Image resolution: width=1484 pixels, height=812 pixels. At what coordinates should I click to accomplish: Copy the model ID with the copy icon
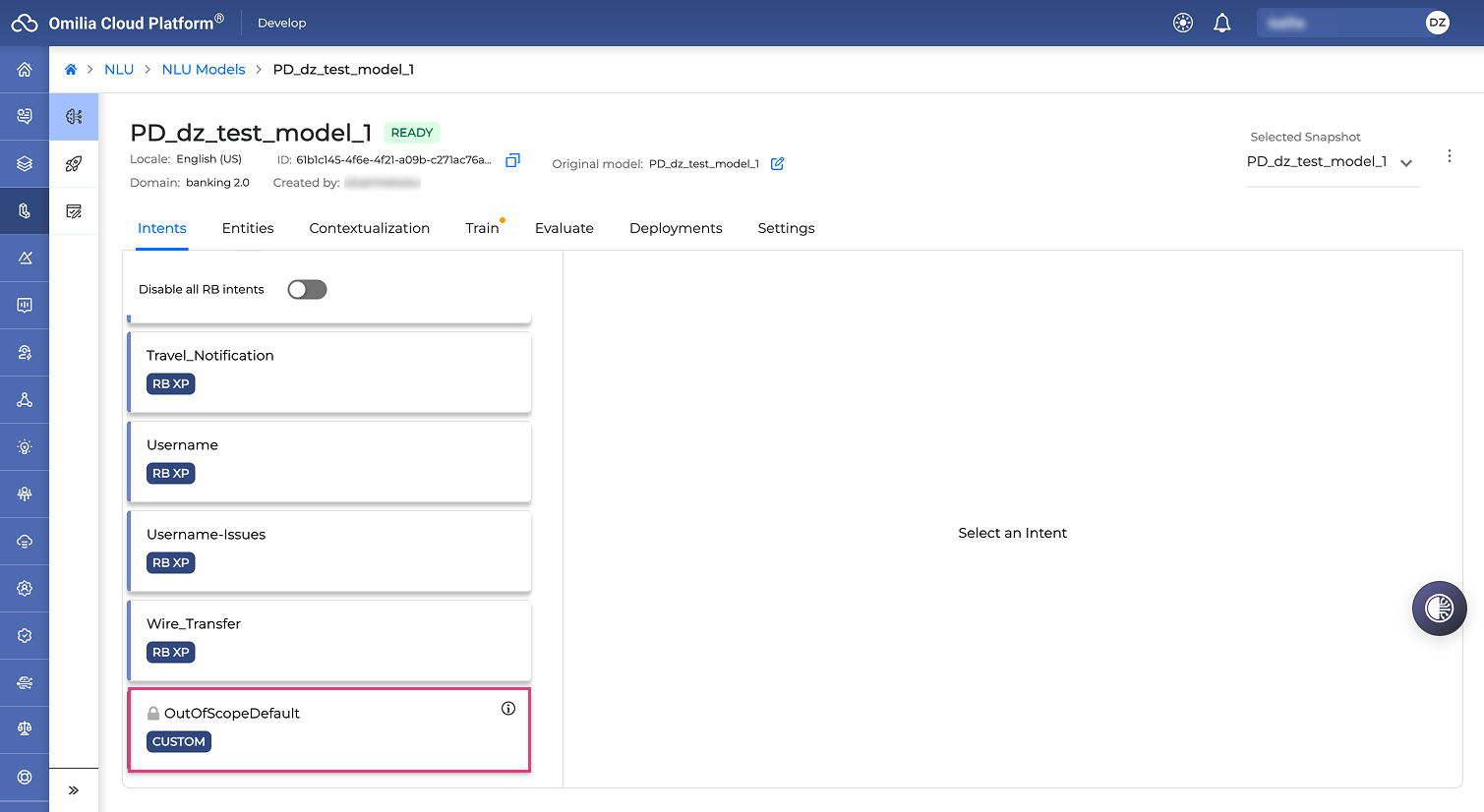(512, 160)
